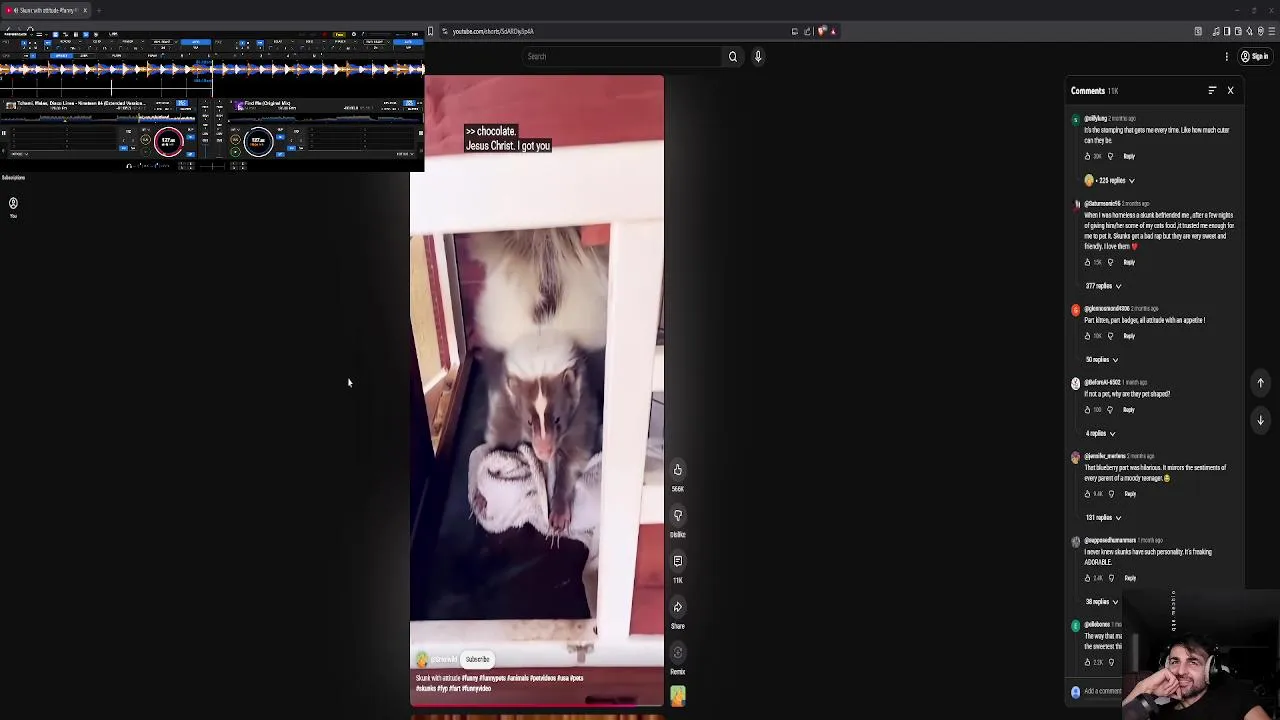Reply to the 'When I was homeless' comment
Viewport: 1280px width, 720px height.
click(1129, 263)
